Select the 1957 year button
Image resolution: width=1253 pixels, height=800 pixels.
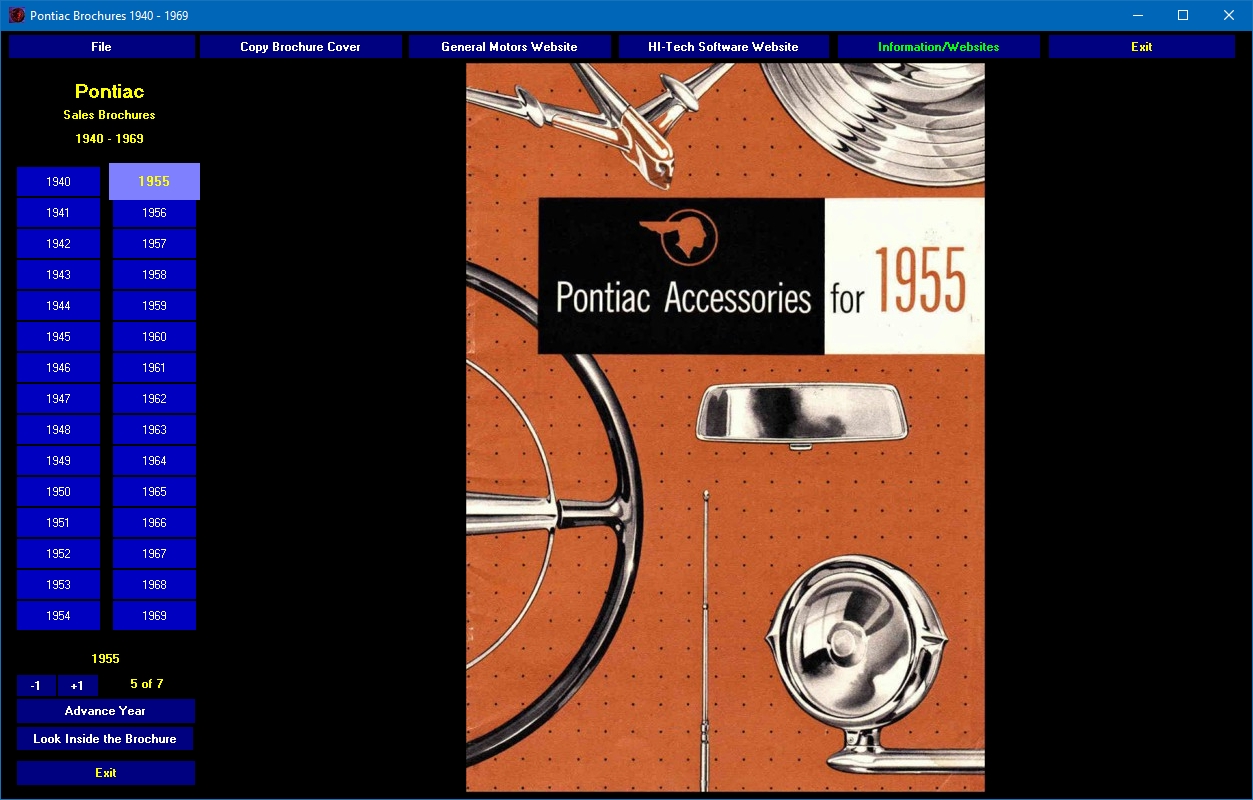[154, 244]
